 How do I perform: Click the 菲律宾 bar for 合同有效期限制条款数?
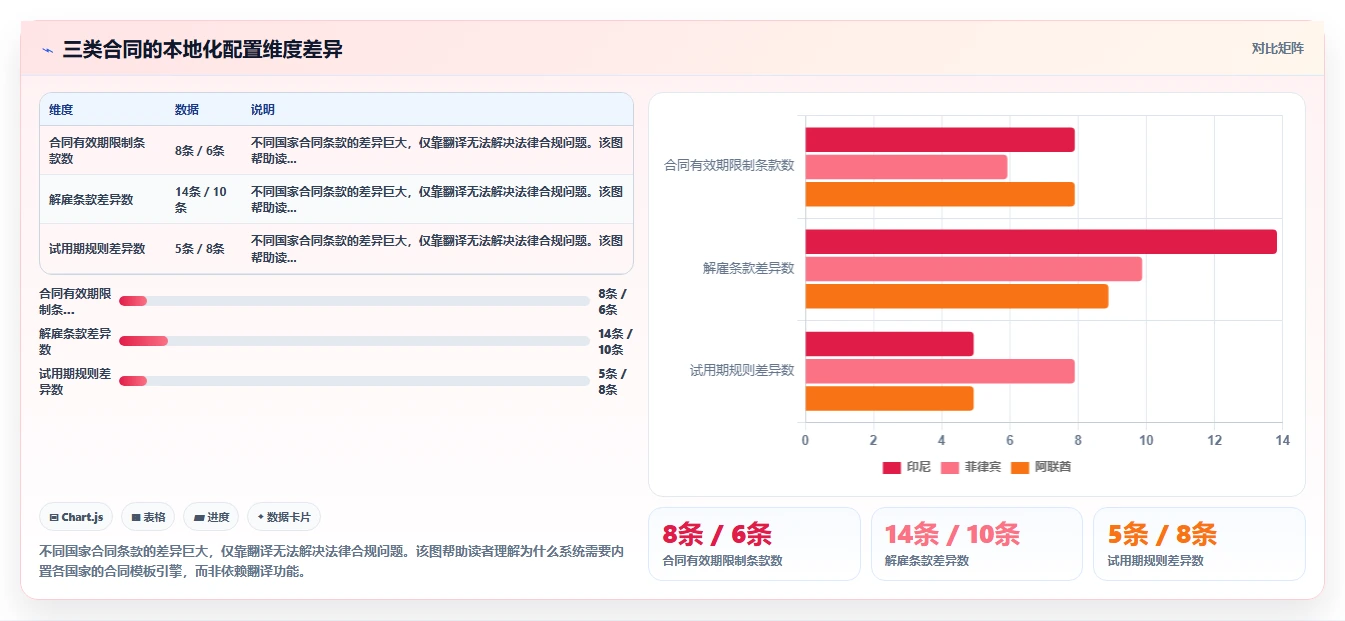click(x=906, y=167)
